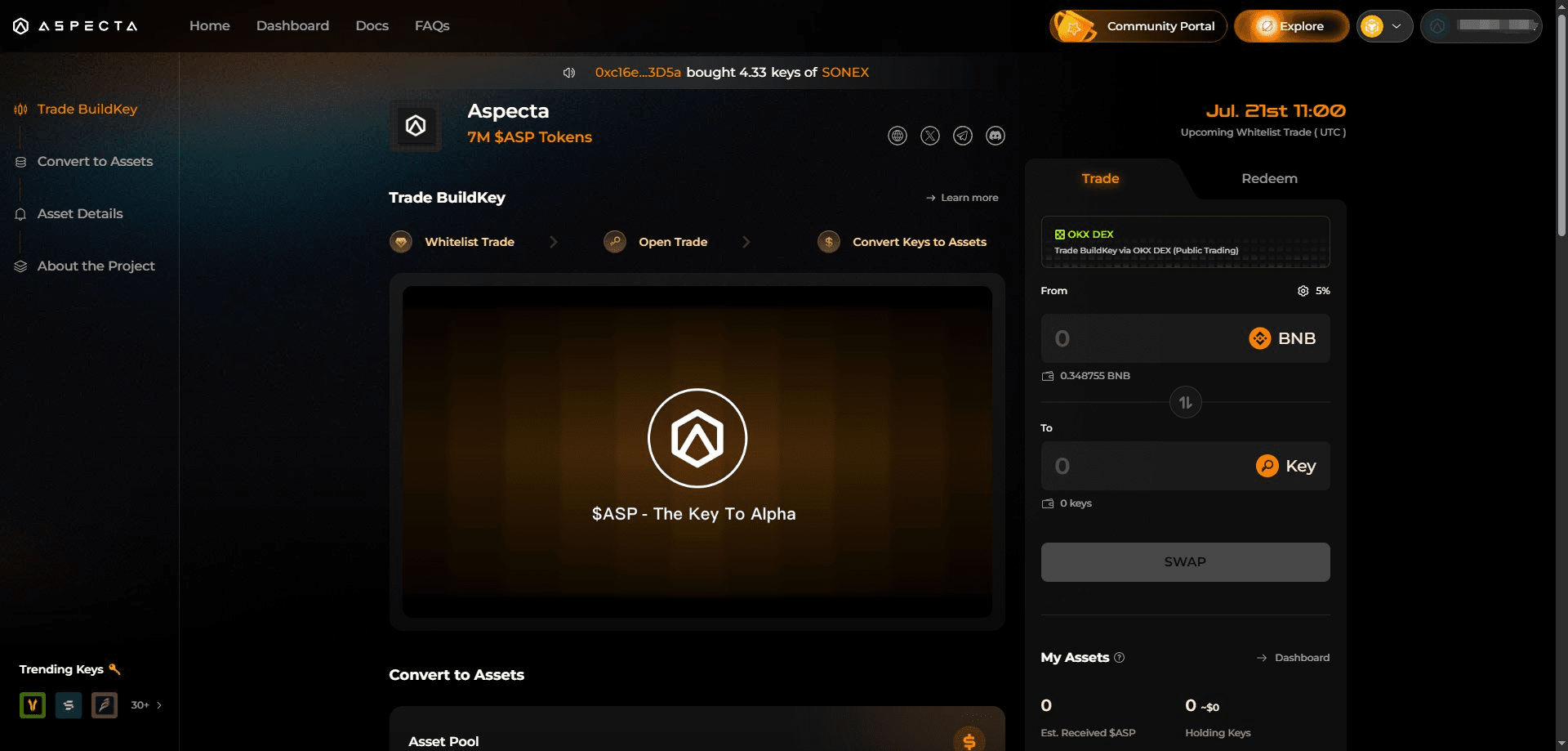The width and height of the screenshot is (1568, 751).
Task: Click the BNB token icon
Action: pyautogui.click(x=1260, y=338)
